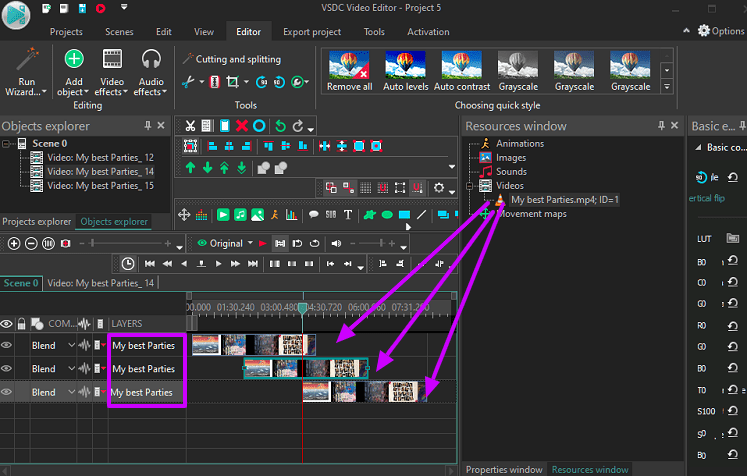Add a green audio object icon
747x476 pixels.
(240, 215)
